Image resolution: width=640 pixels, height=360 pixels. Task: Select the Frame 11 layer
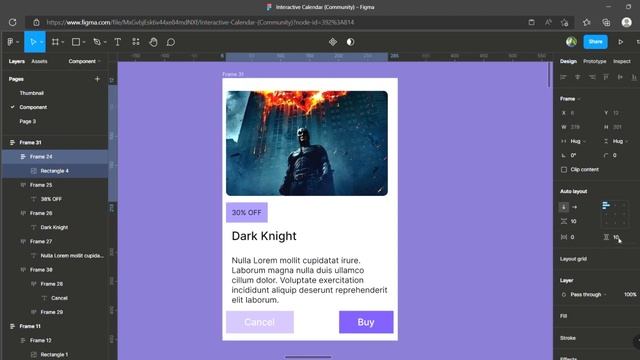[x=55, y=326]
